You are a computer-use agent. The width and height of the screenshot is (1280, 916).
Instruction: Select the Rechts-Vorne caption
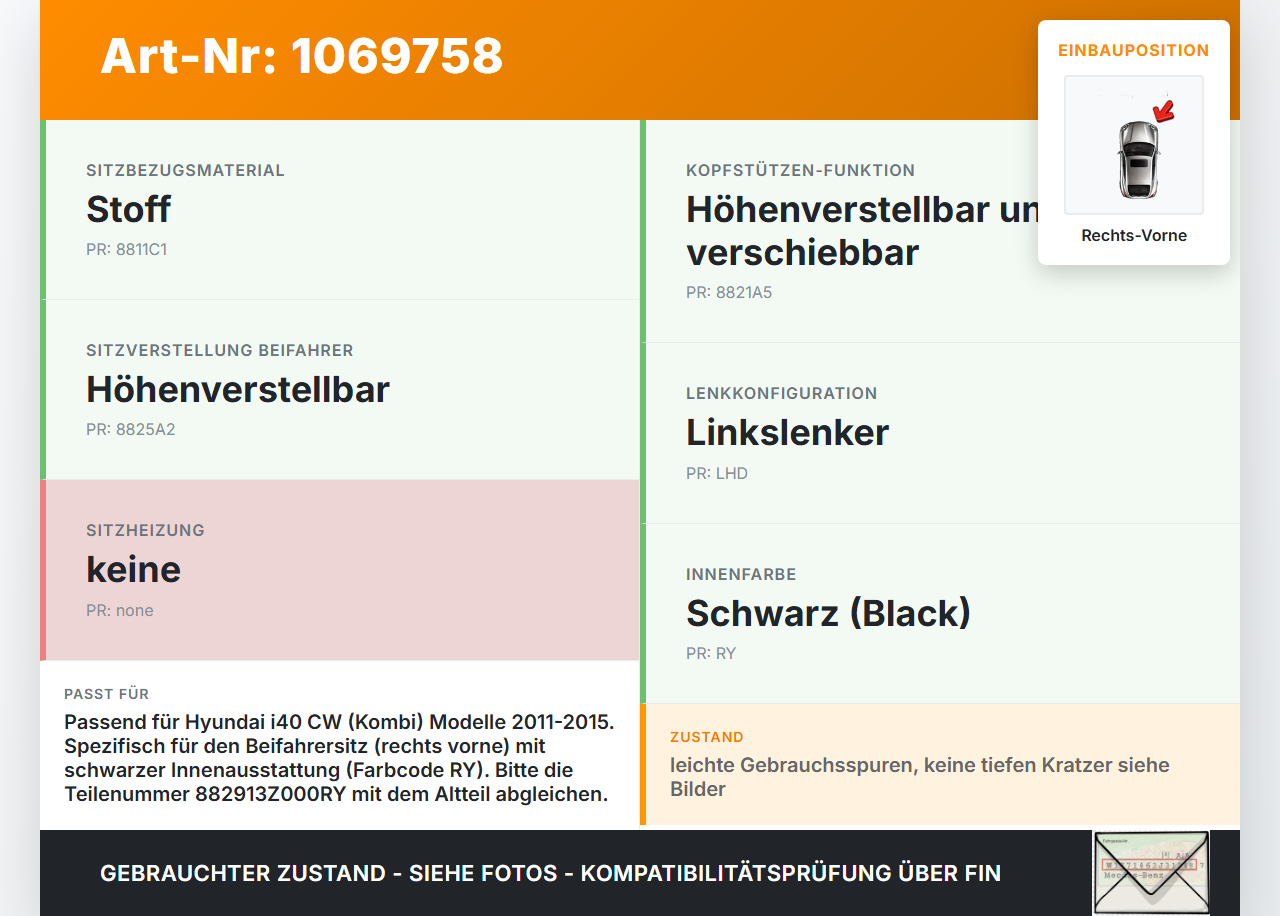(1134, 236)
